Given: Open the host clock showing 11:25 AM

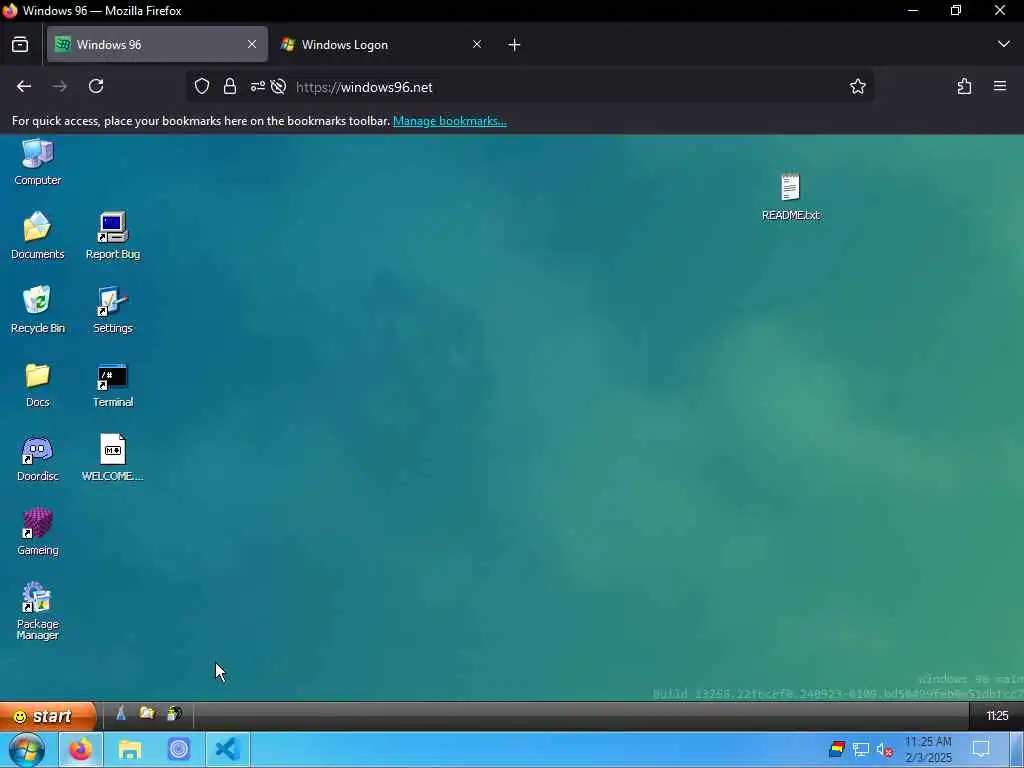Looking at the screenshot, I should click(928, 750).
